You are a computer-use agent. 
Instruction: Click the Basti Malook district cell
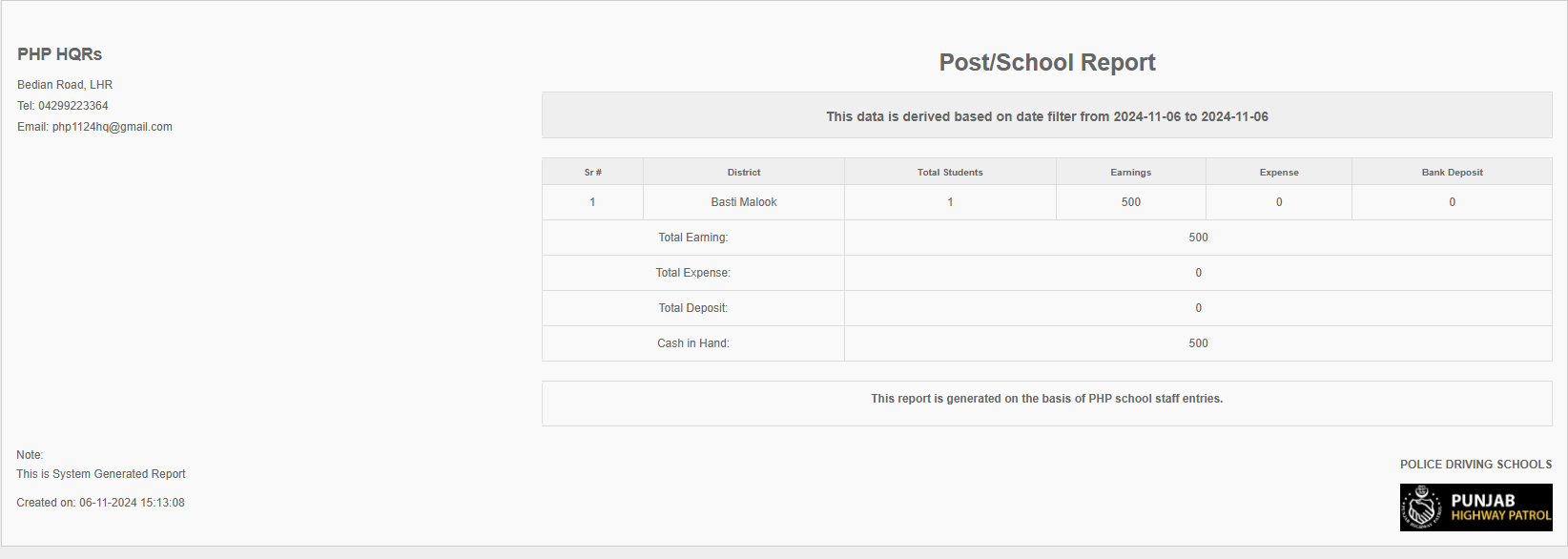tap(743, 202)
